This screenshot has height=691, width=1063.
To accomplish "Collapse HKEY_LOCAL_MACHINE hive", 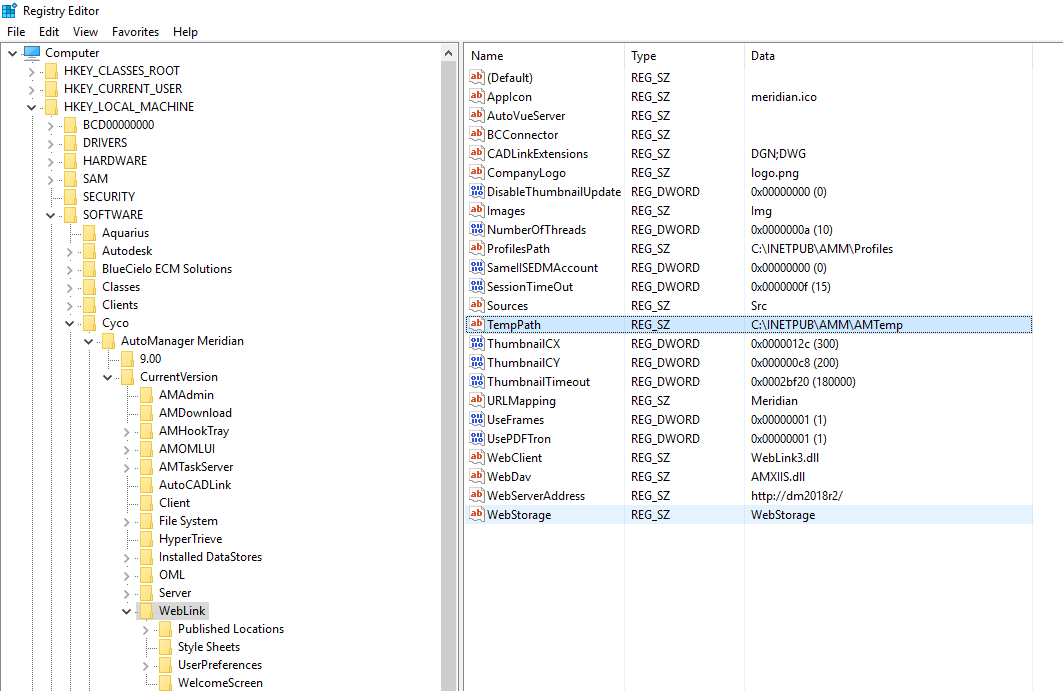I will tap(31, 107).
